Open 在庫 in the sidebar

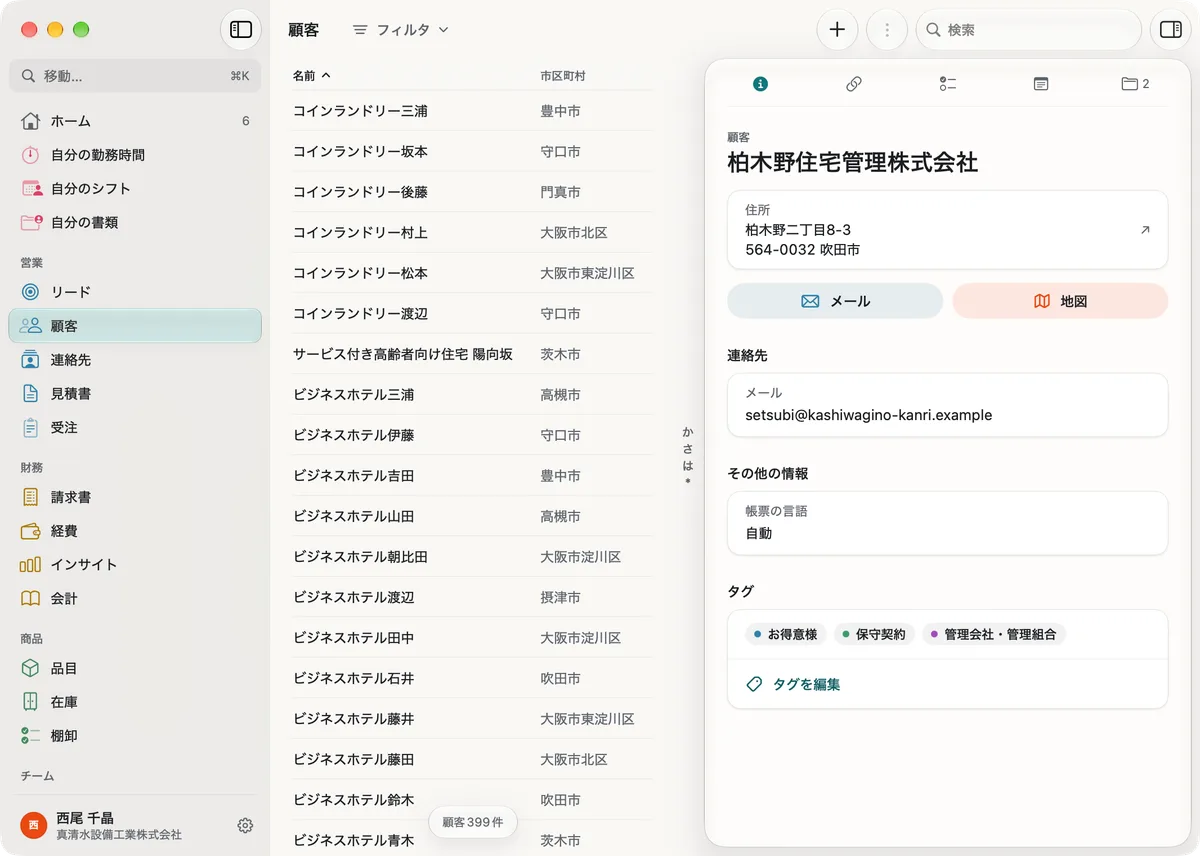(x=135, y=702)
